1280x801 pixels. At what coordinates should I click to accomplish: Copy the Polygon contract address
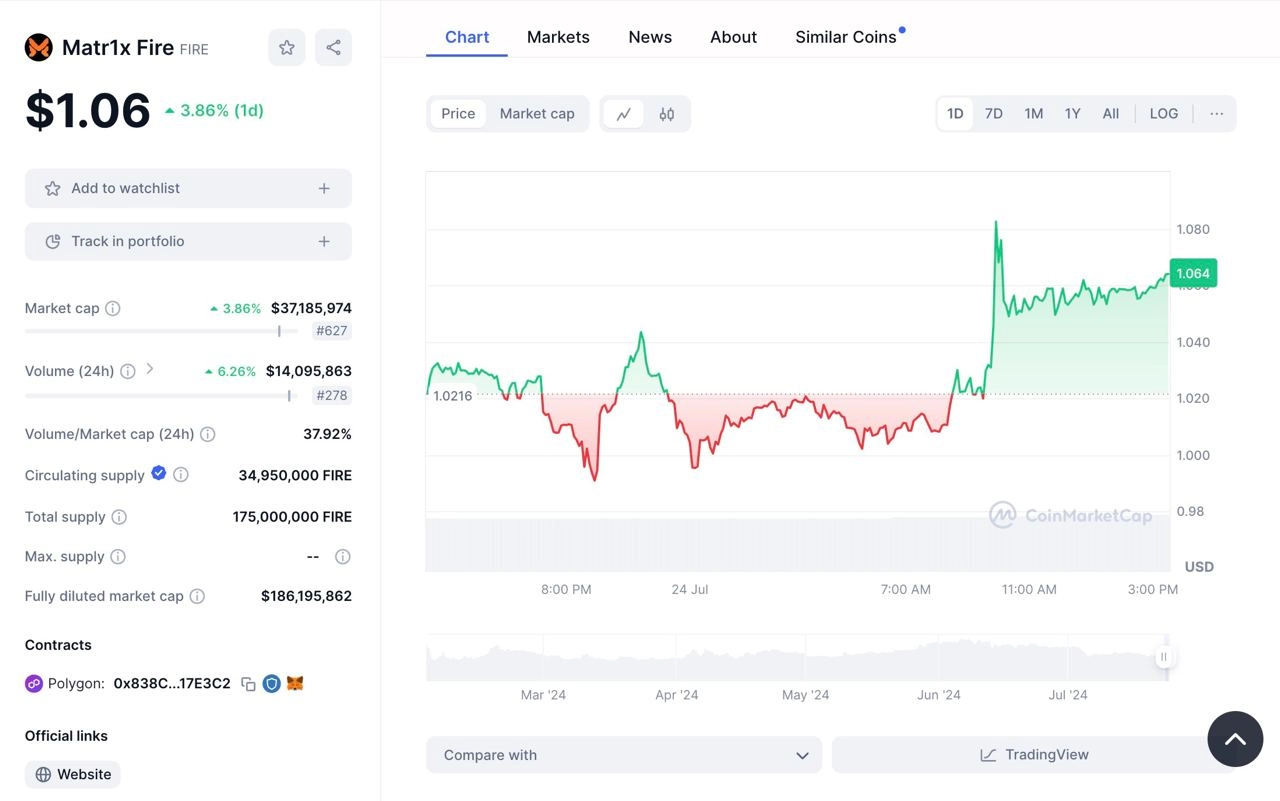[248, 684]
